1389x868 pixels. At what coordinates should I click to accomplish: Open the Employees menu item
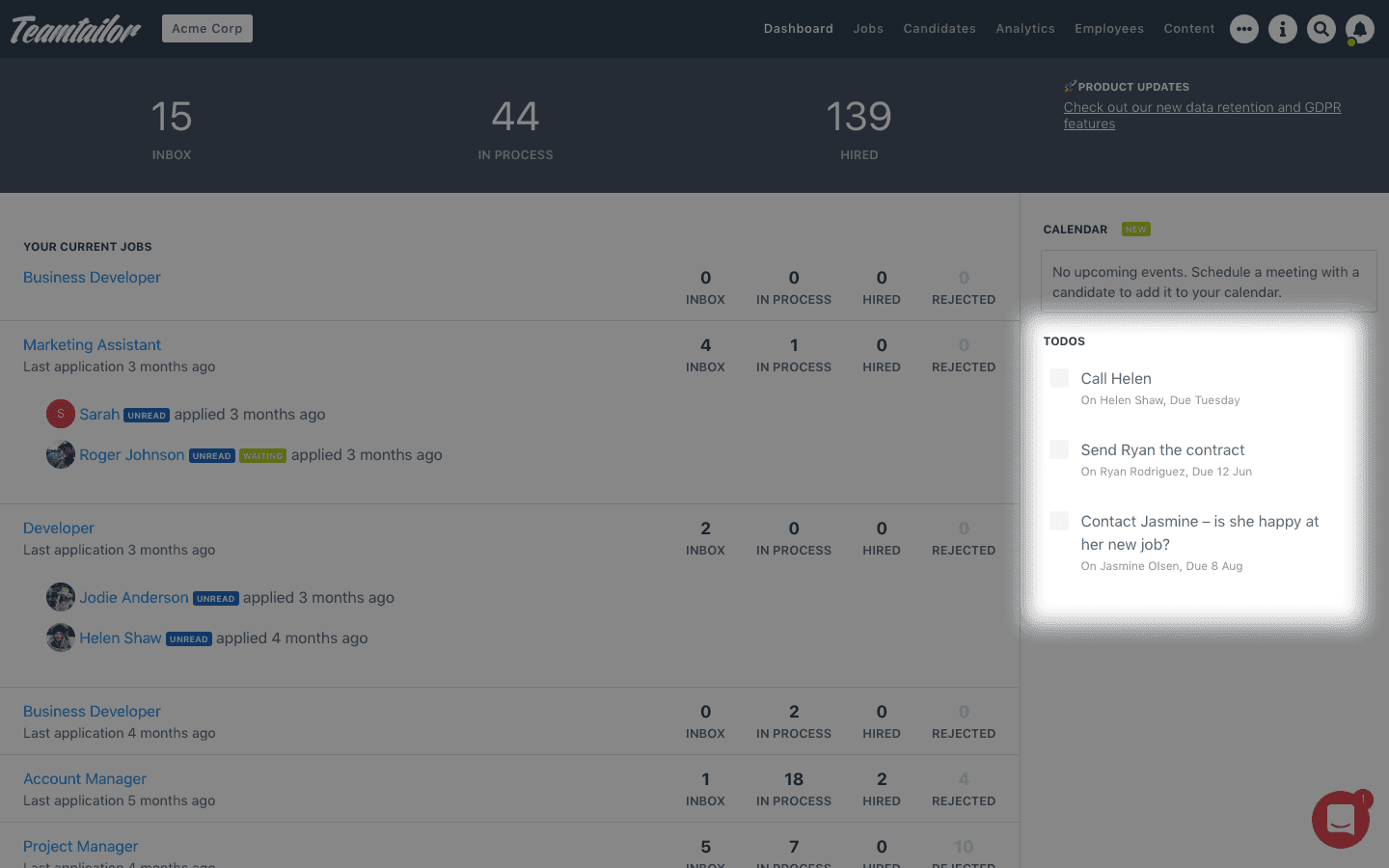(x=1109, y=29)
